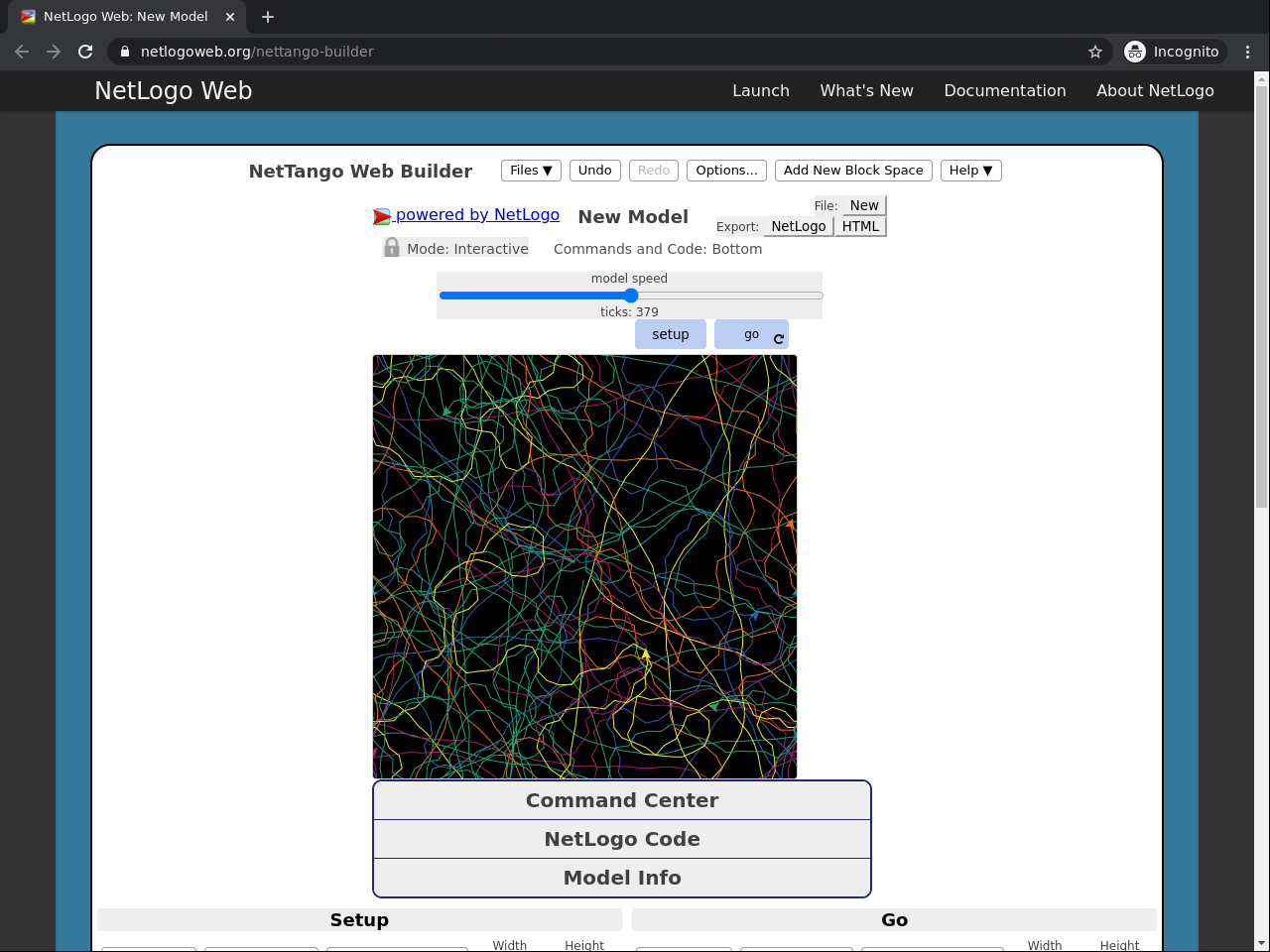Click the Redo button
The width and height of the screenshot is (1270, 952).
tap(654, 171)
